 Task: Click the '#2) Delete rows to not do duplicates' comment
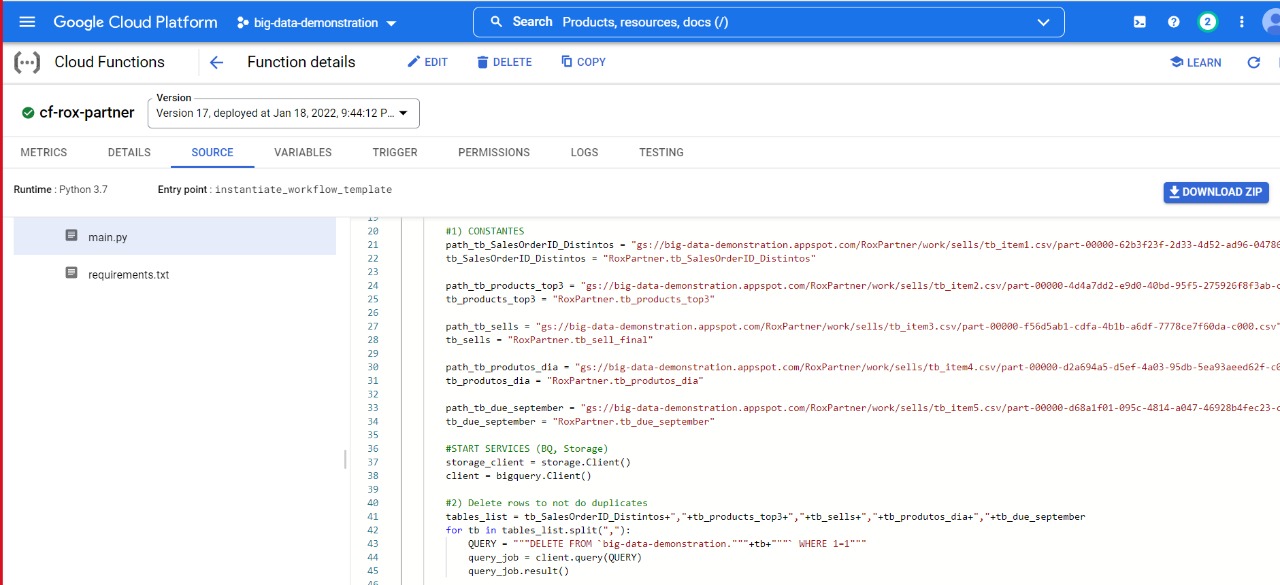pos(546,503)
